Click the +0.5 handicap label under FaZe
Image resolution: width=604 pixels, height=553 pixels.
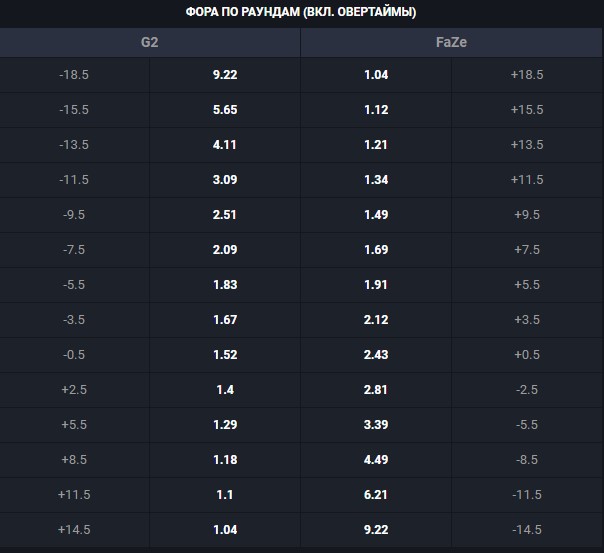point(527,355)
